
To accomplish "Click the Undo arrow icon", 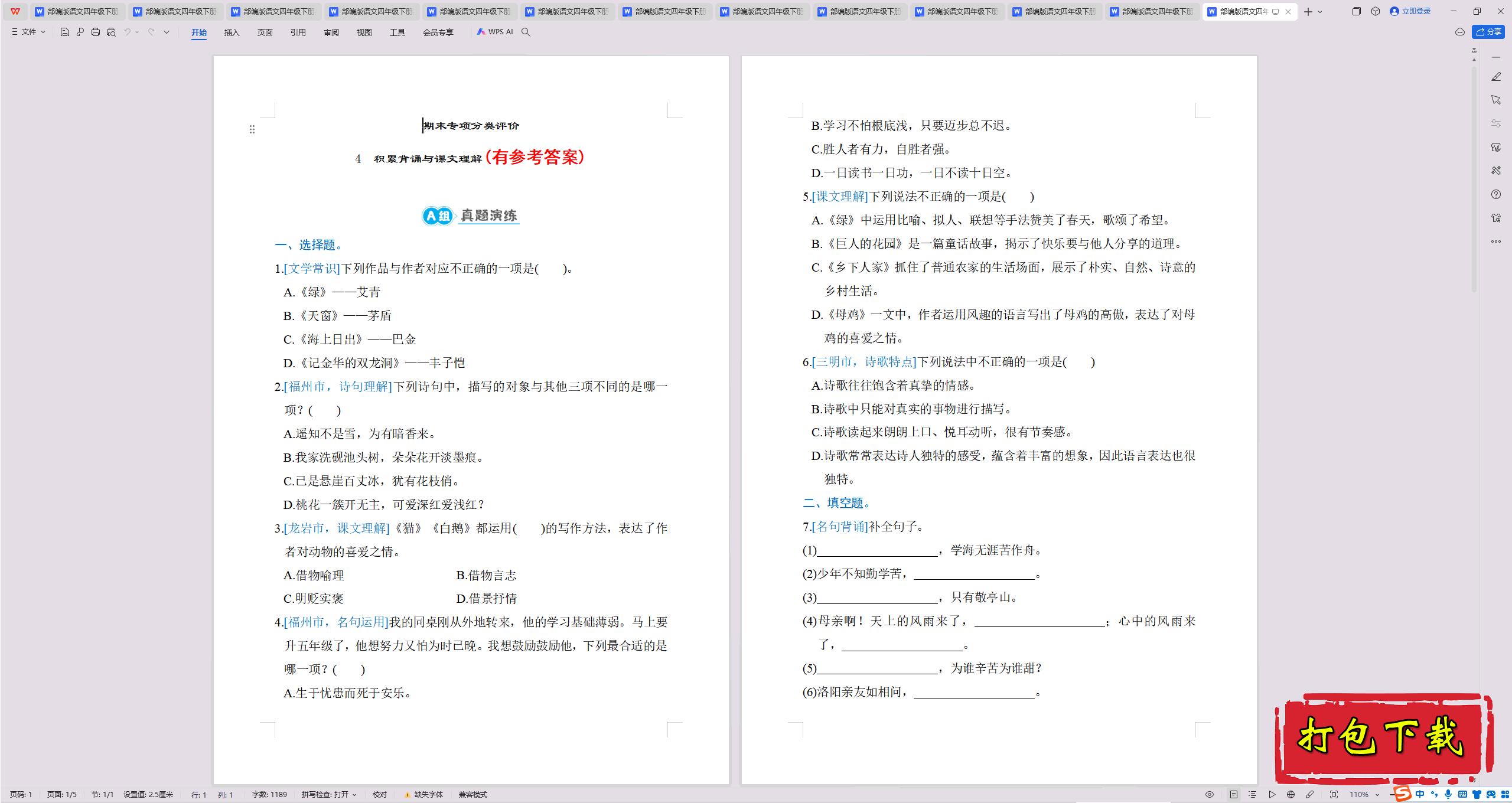I will (127, 32).
